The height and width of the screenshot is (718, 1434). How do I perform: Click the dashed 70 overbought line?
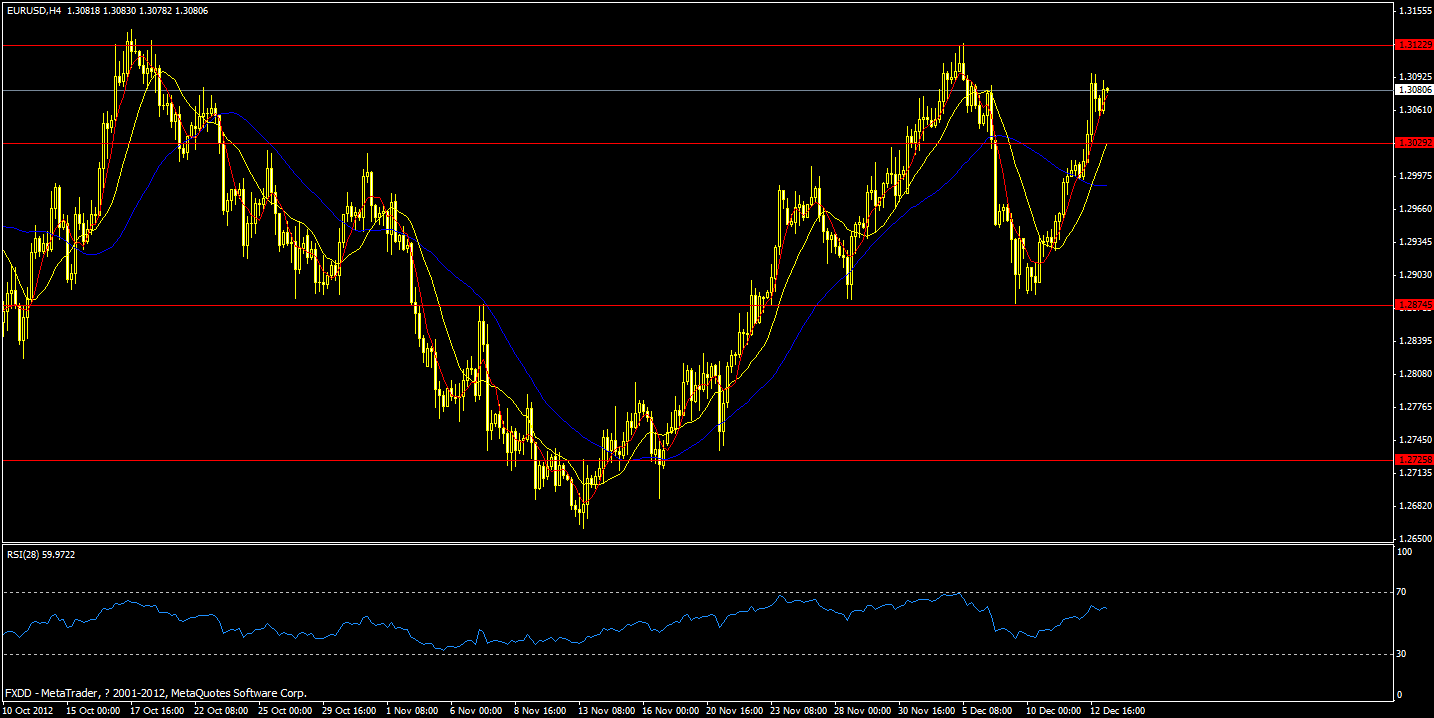600,591
